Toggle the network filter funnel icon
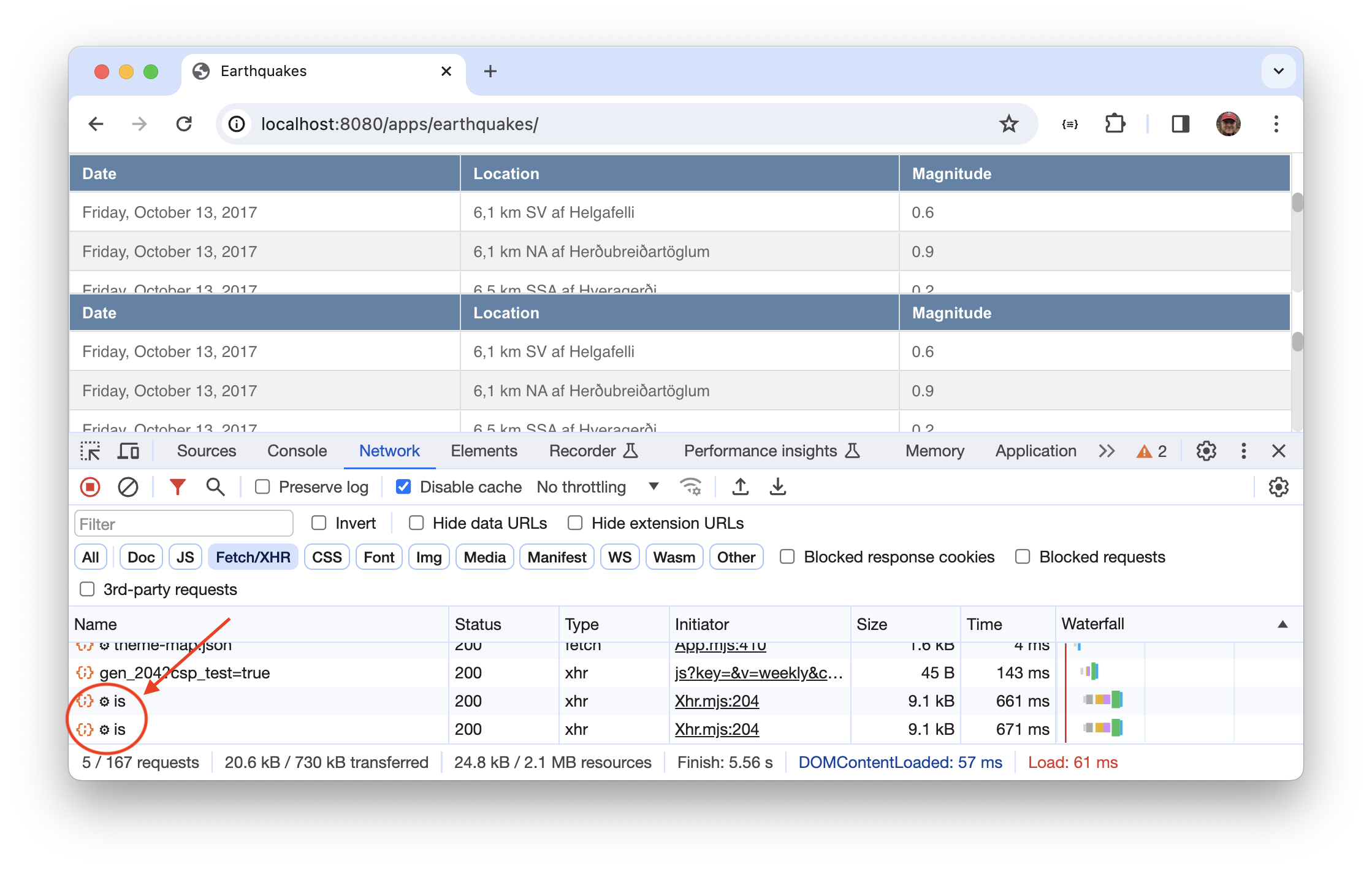Viewport: 1372px width, 871px height. click(x=177, y=487)
